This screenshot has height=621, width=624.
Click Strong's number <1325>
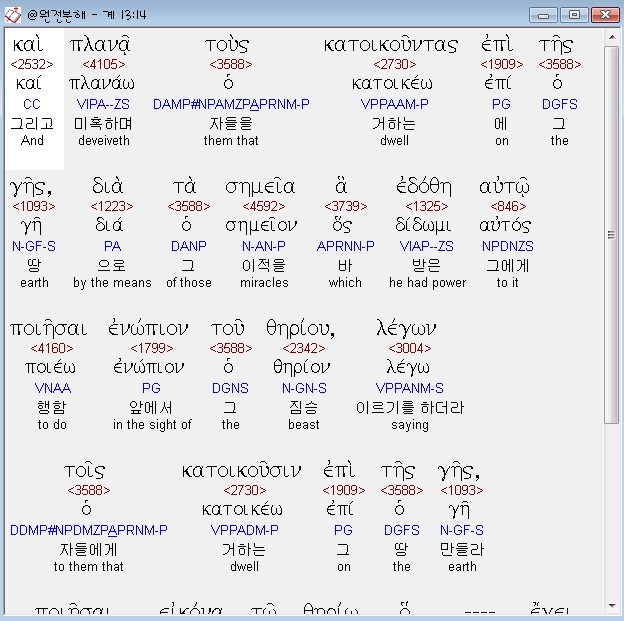pyautogui.click(x=427, y=206)
